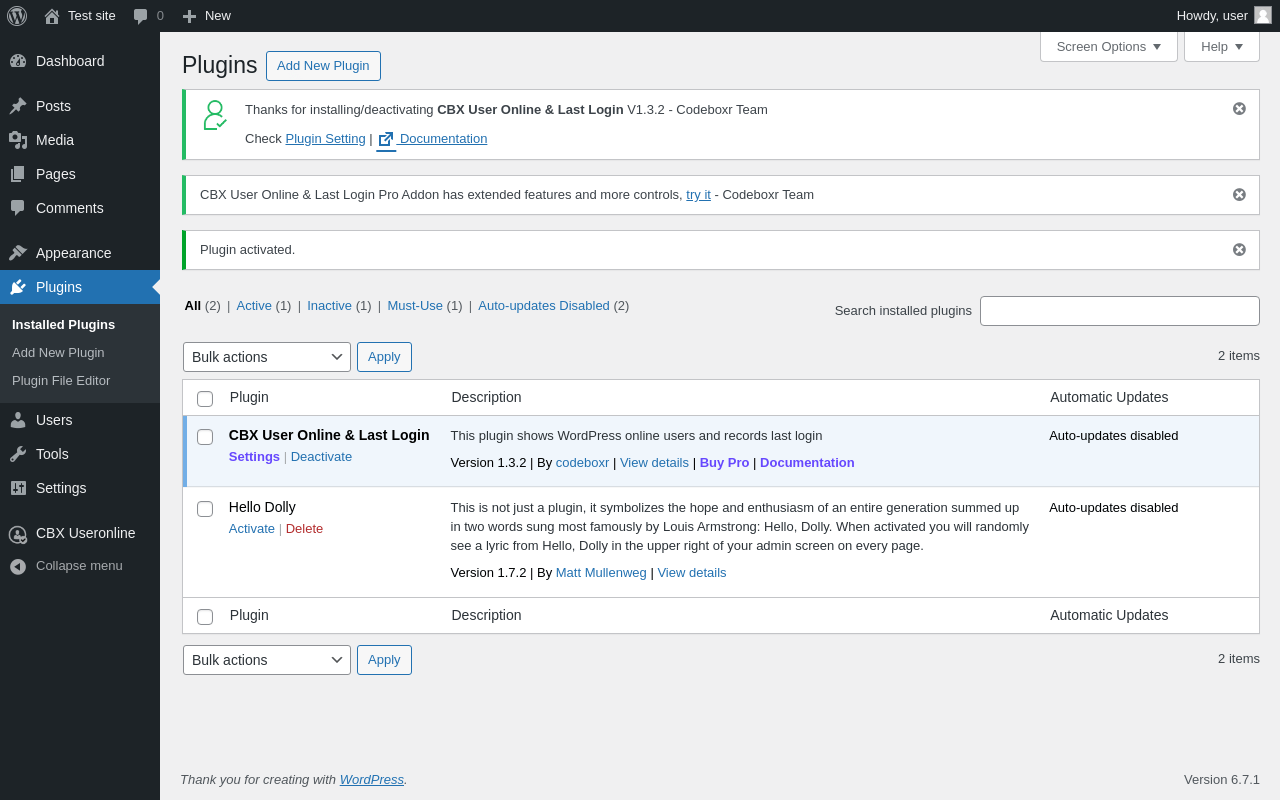
Task: Click the New plus icon
Action: (189, 16)
